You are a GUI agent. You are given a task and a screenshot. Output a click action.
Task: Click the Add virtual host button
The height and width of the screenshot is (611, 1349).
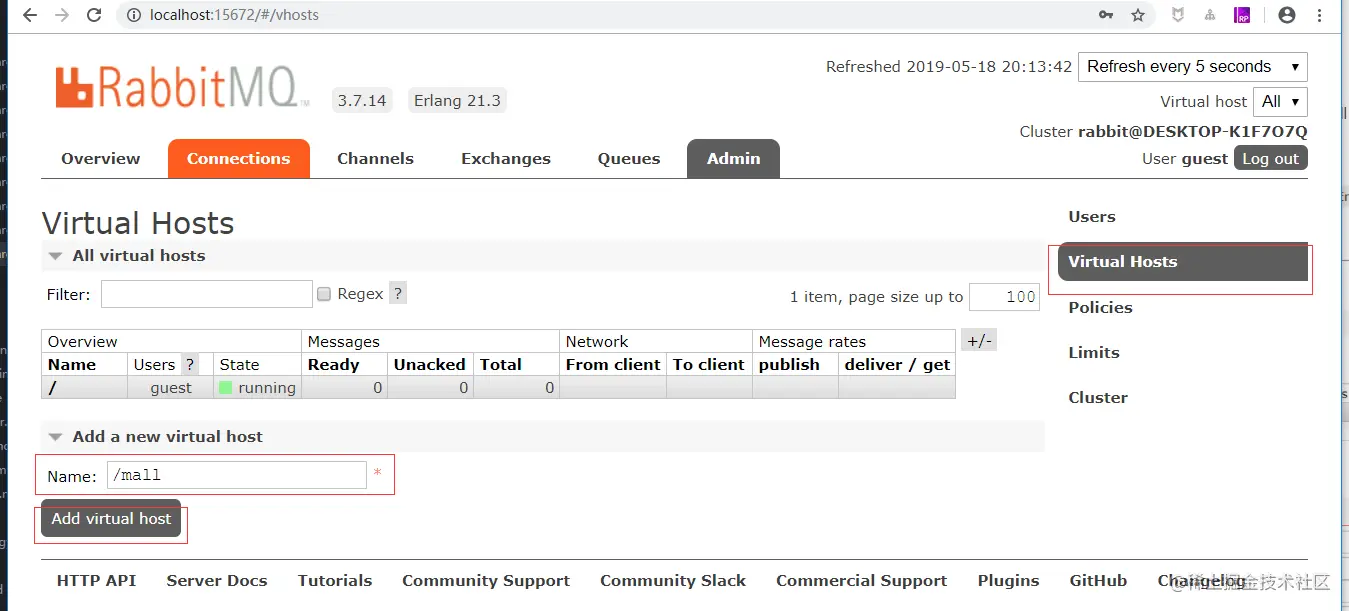click(111, 519)
